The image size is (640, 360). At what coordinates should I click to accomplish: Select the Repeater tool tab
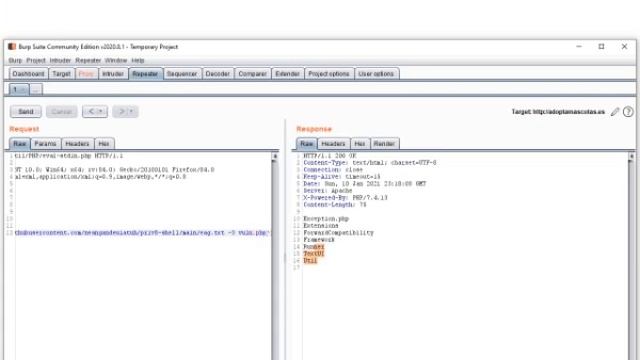pyautogui.click(x=145, y=74)
